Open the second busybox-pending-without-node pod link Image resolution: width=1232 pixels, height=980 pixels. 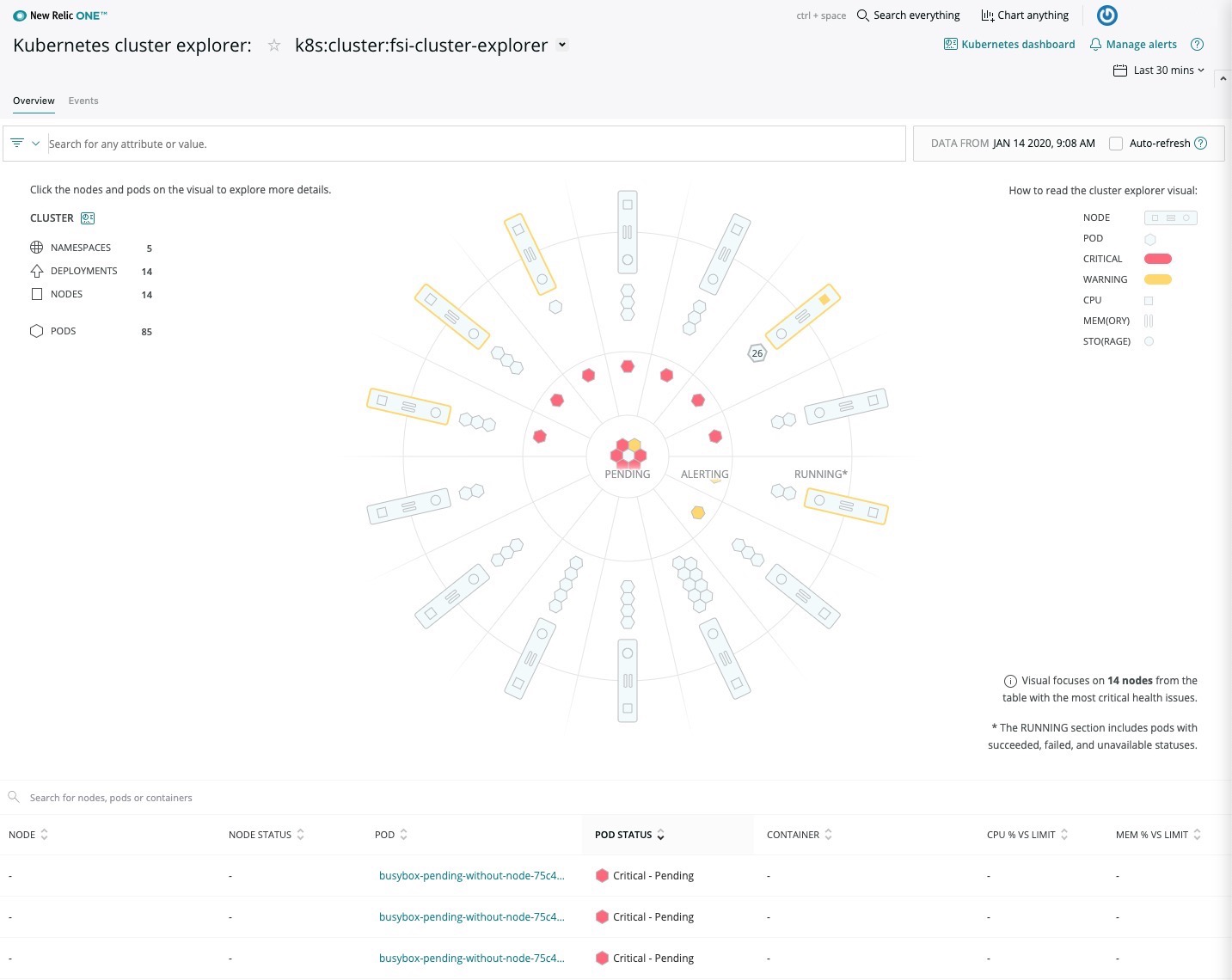(472, 917)
